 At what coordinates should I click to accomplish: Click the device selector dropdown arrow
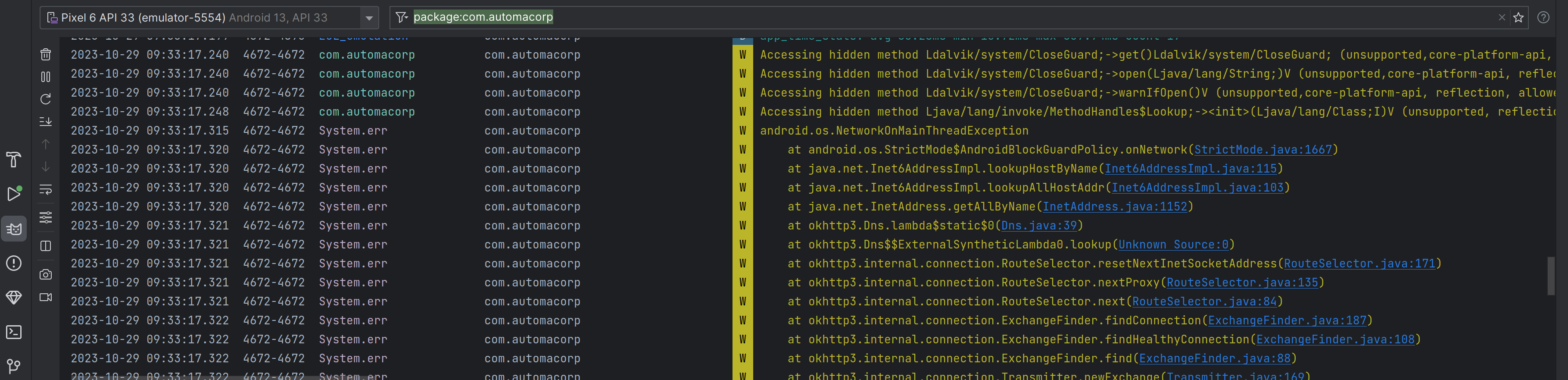[369, 18]
